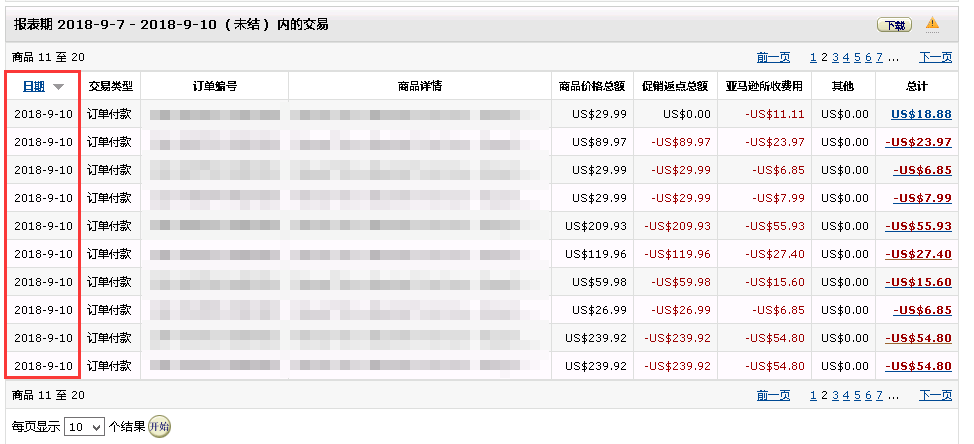Viewport: 974px width, 444px height.
Task: Click the sort arrow beside 日期
Action: point(58,86)
